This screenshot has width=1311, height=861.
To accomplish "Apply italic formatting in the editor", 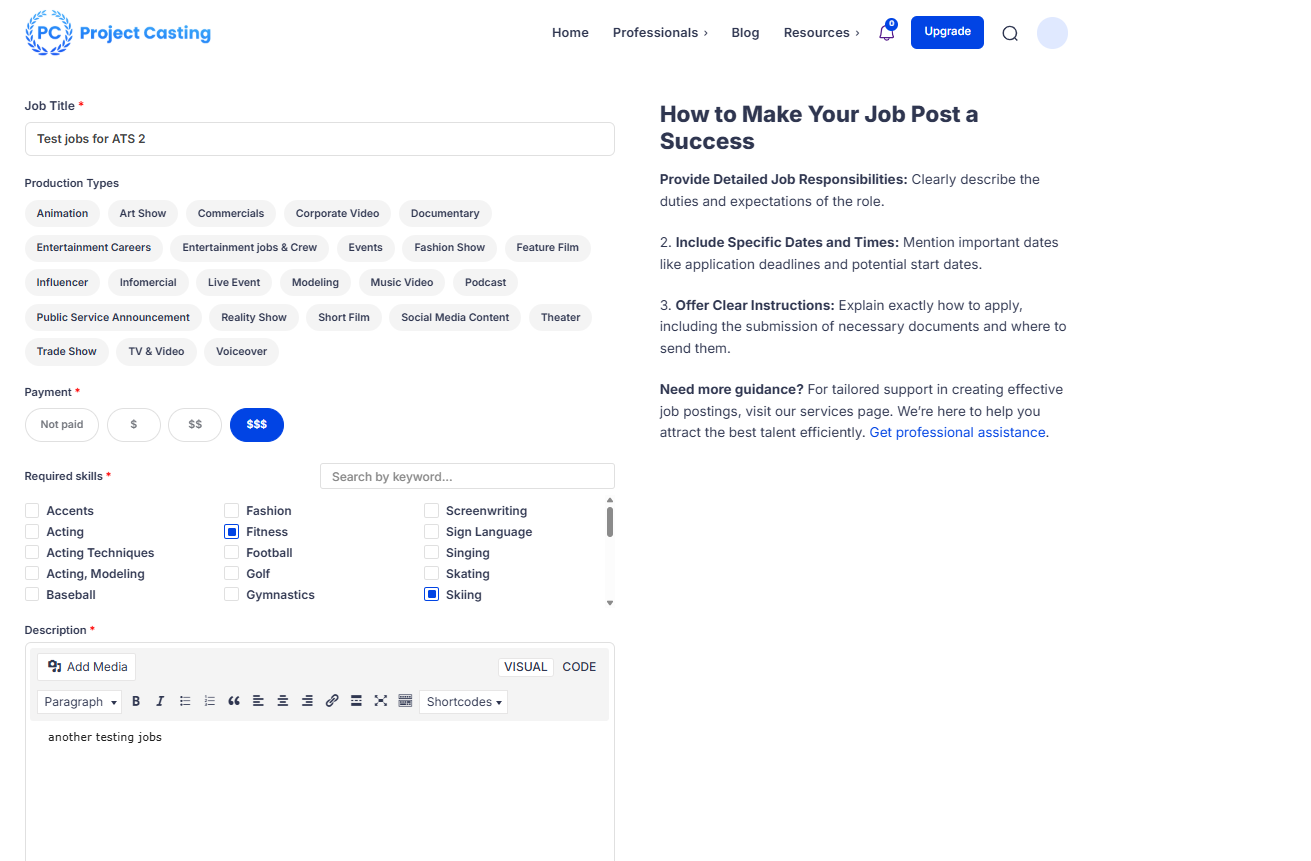I will pos(160,702).
